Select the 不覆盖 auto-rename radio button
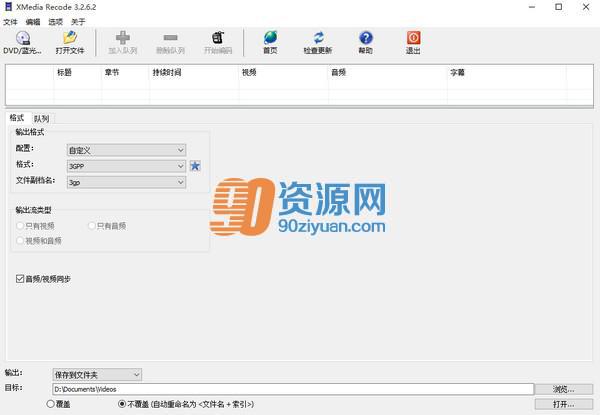The width and height of the screenshot is (600, 415). click(122, 404)
